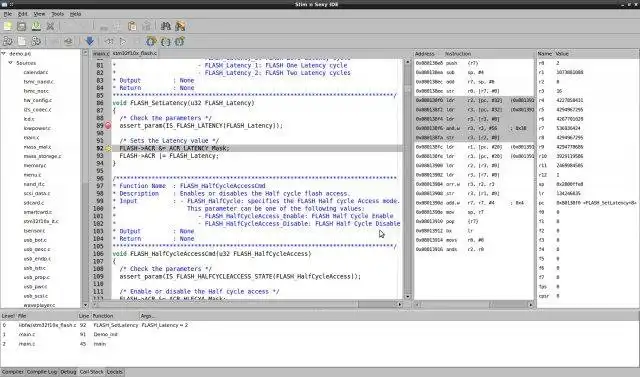Click the Name column header in registers

pos(545,54)
